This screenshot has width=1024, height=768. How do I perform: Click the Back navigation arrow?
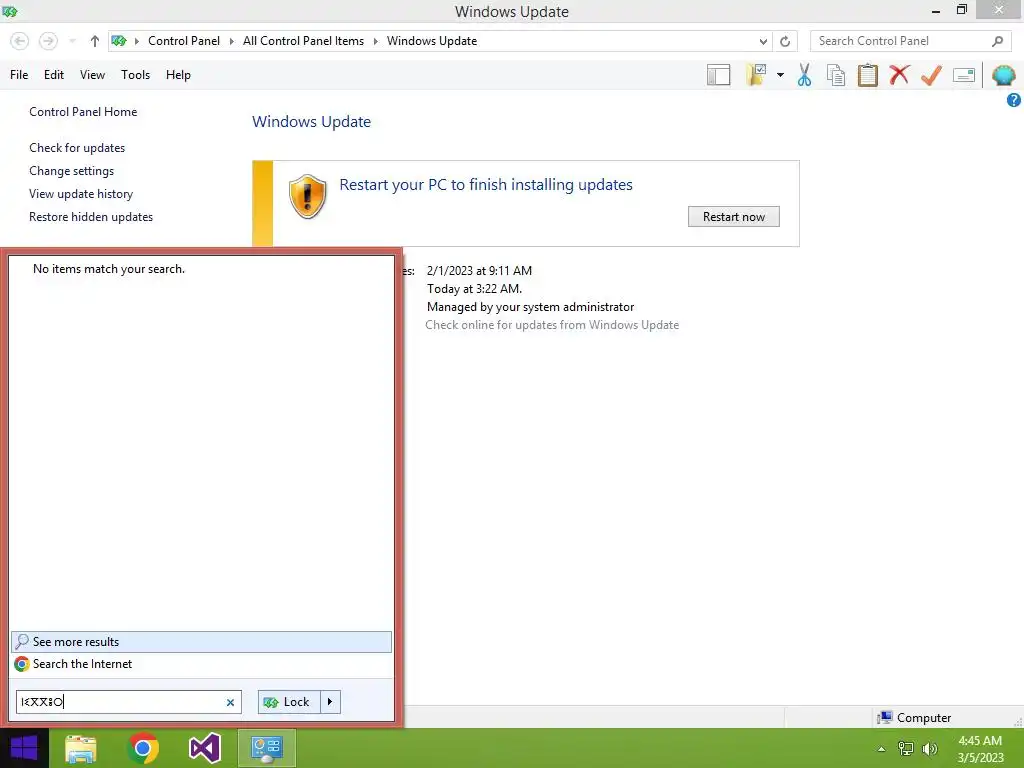20,41
